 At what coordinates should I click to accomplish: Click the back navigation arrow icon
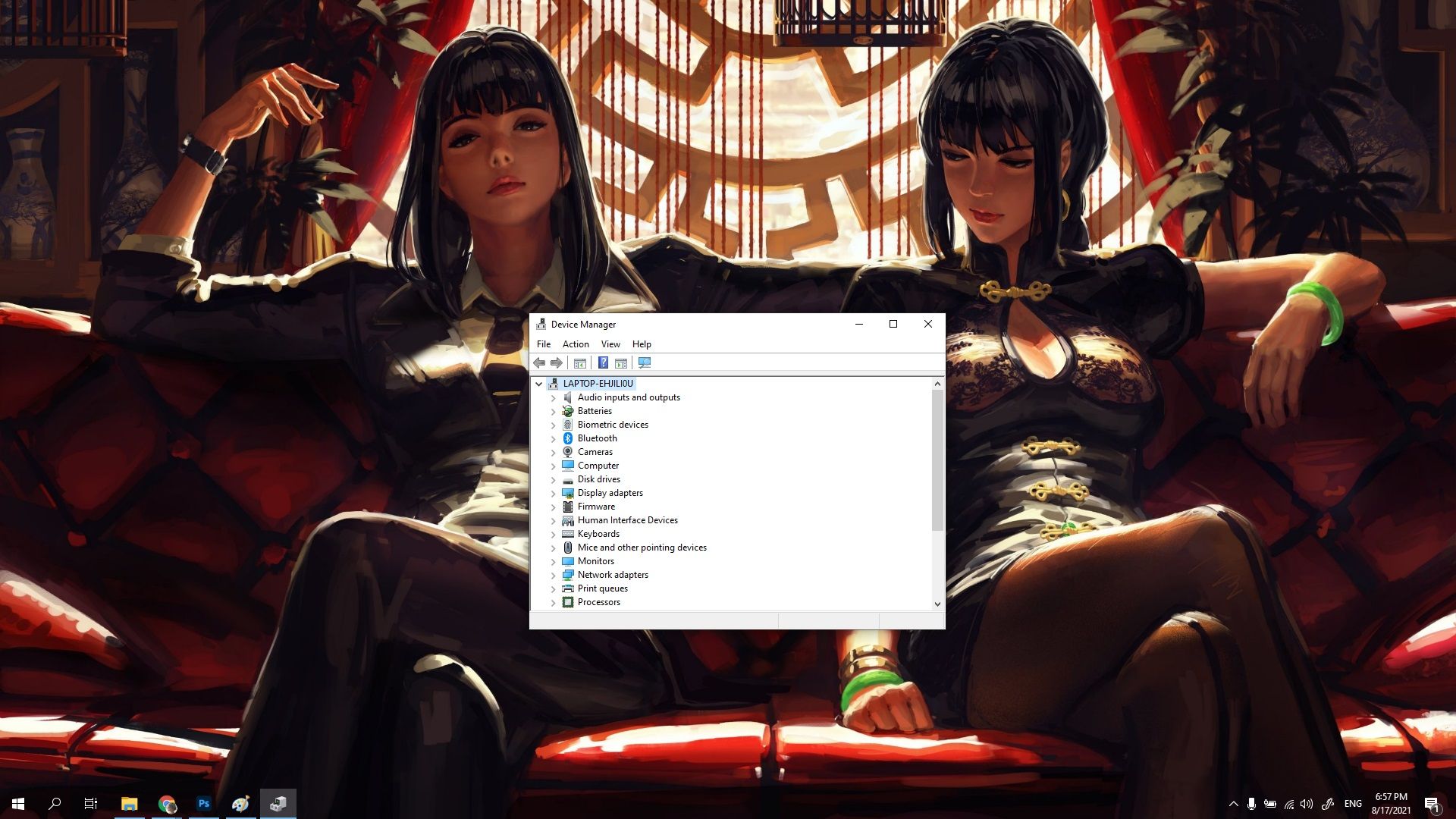[540, 362]
